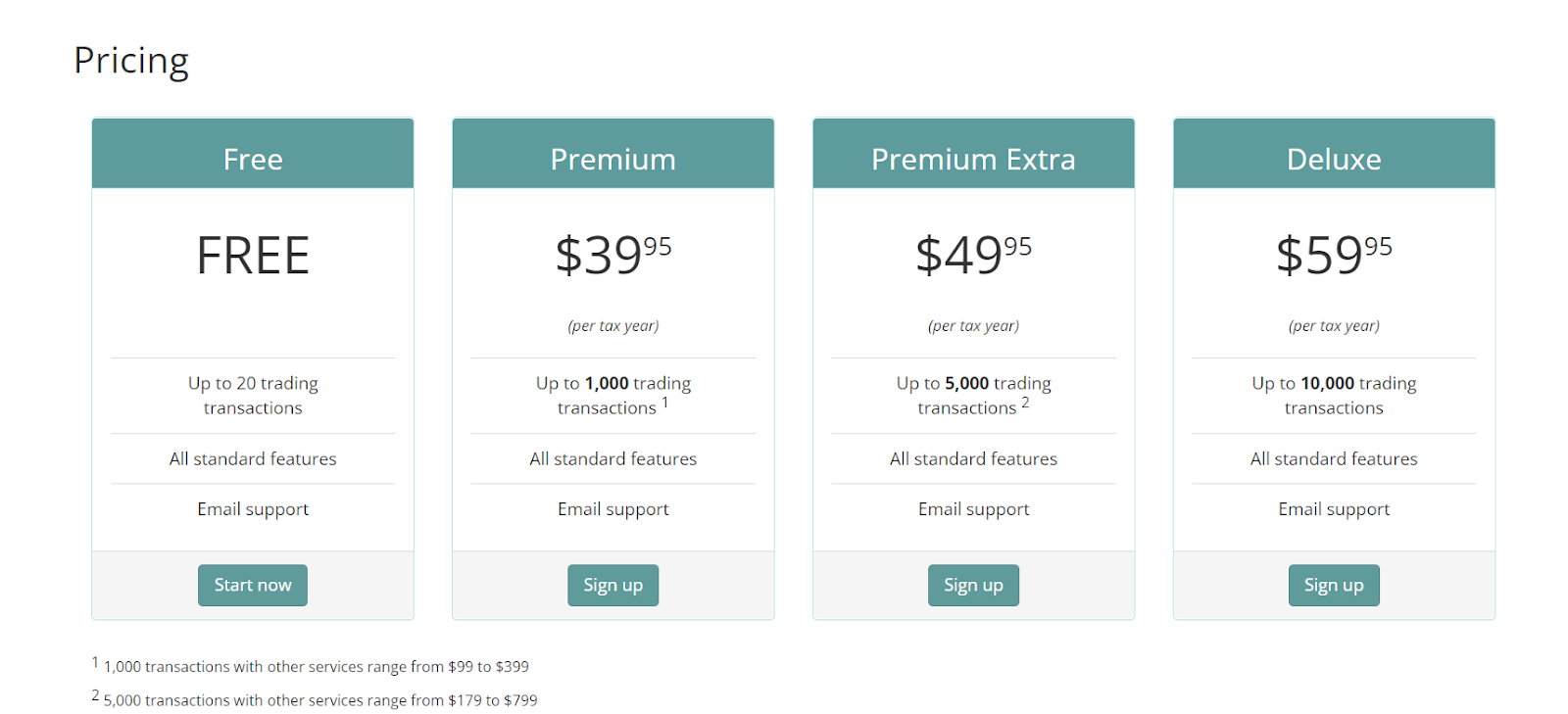
Task: Sign up for the Deluxe plan
Action: click(x=1334, y=585)
